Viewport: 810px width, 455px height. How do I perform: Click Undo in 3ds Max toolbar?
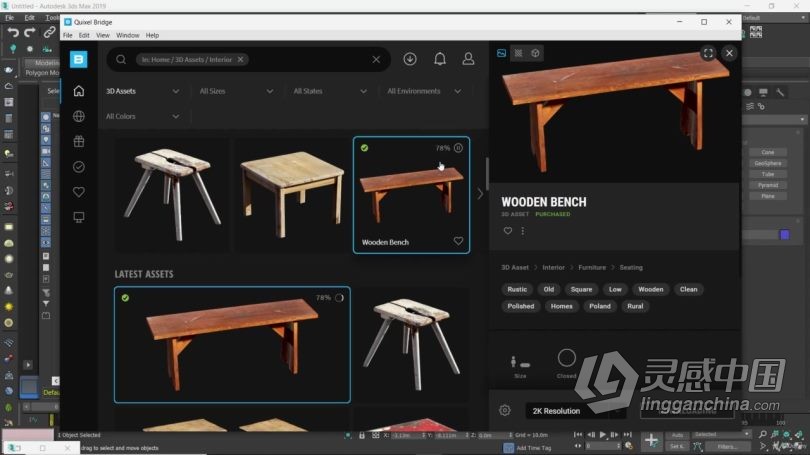pos(13,33)
